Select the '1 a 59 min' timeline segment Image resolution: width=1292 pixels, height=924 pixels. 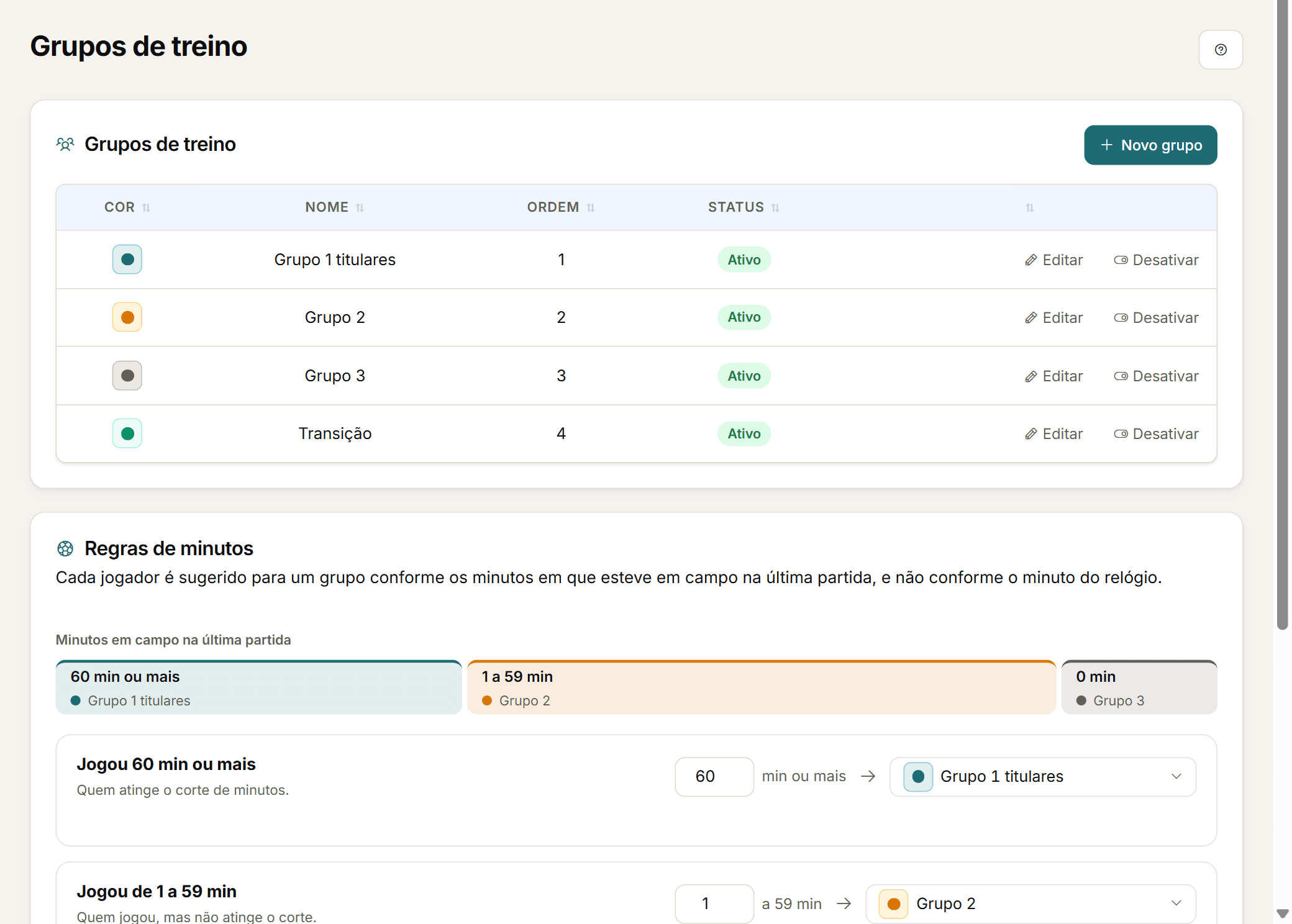point(761,687)
